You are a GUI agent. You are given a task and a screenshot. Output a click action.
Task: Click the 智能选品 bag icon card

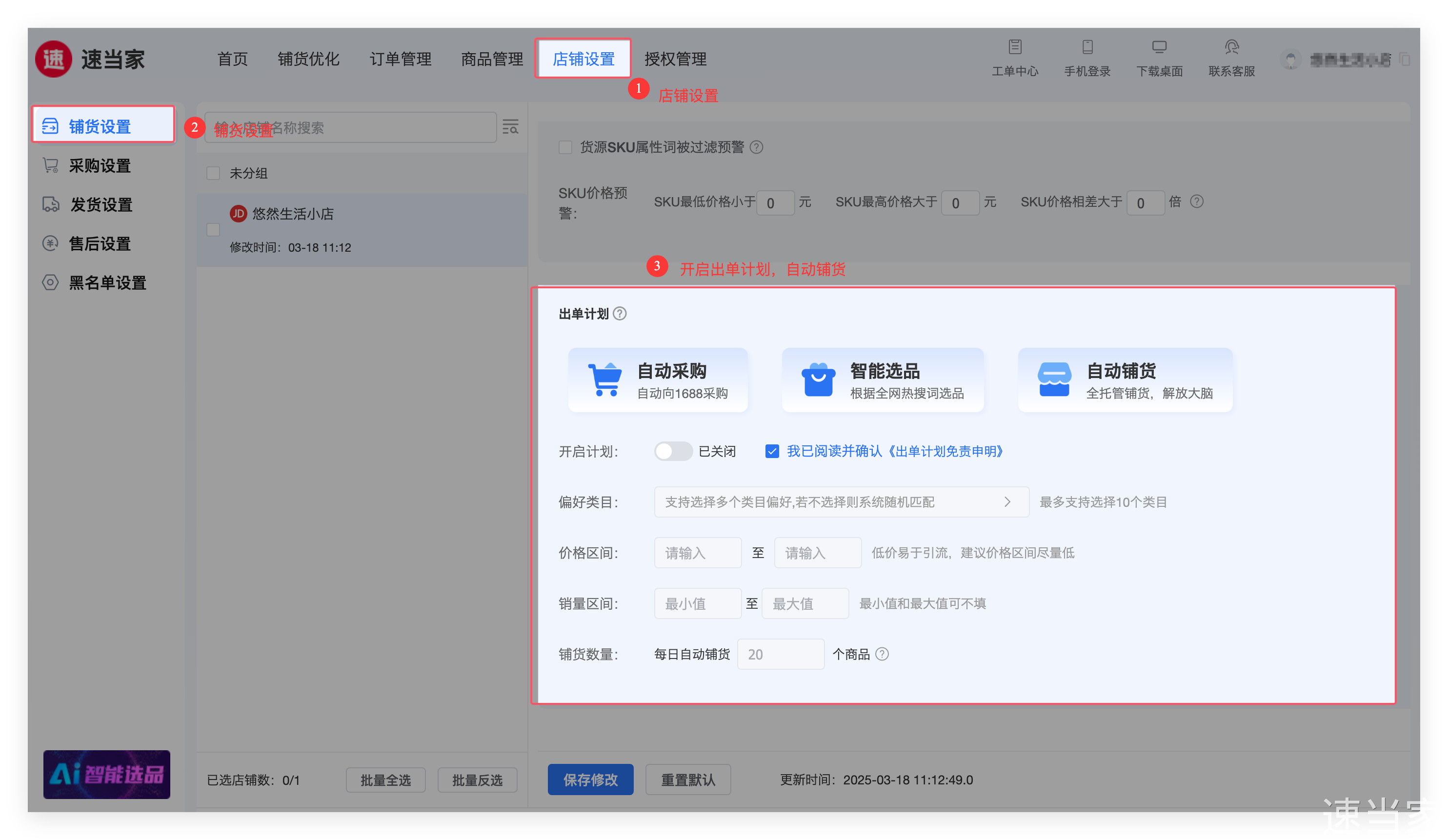(883, 380)
